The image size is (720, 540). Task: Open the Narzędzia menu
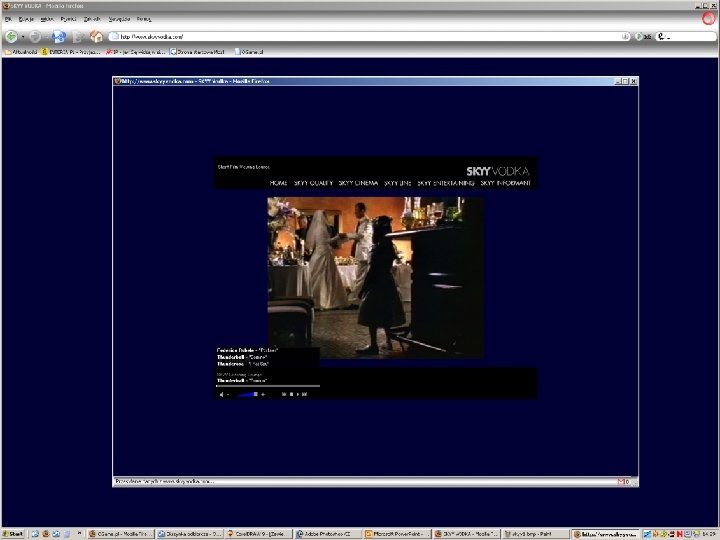point(119,19)
